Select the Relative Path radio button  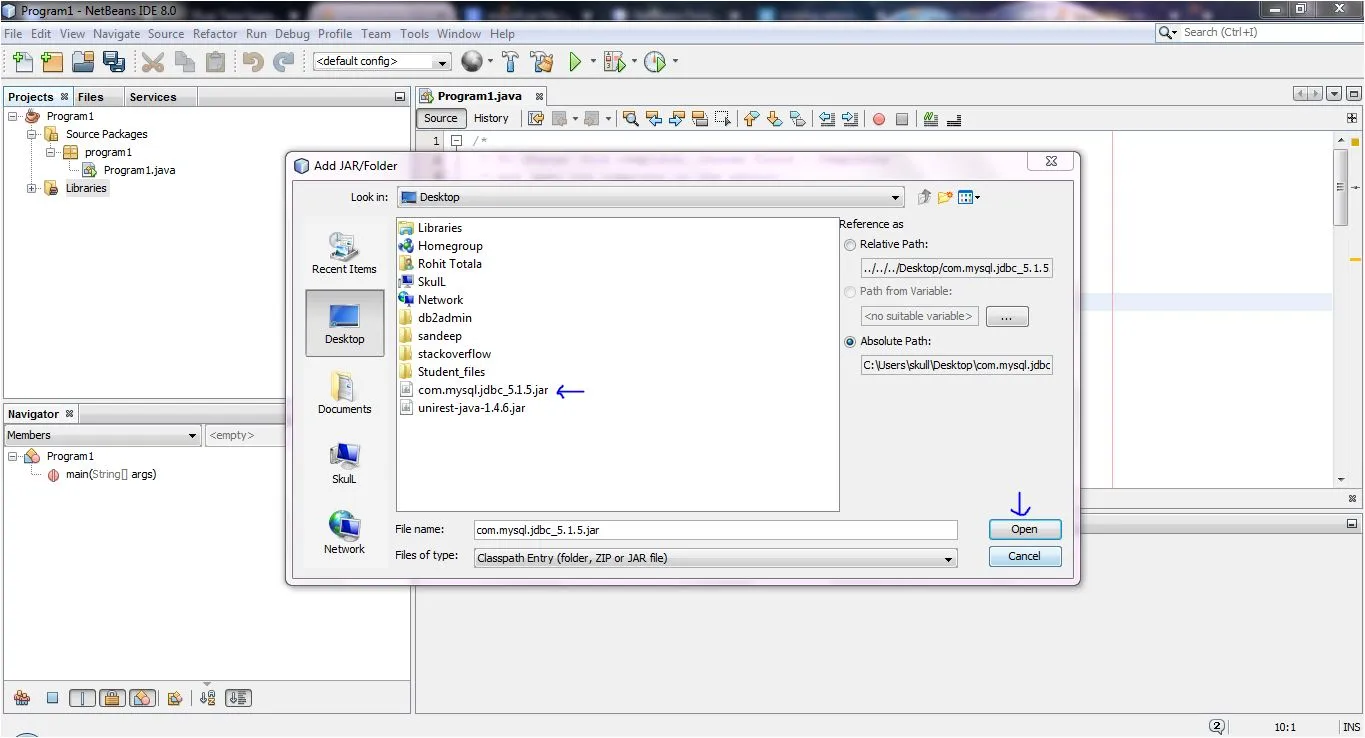click(850, 245)
